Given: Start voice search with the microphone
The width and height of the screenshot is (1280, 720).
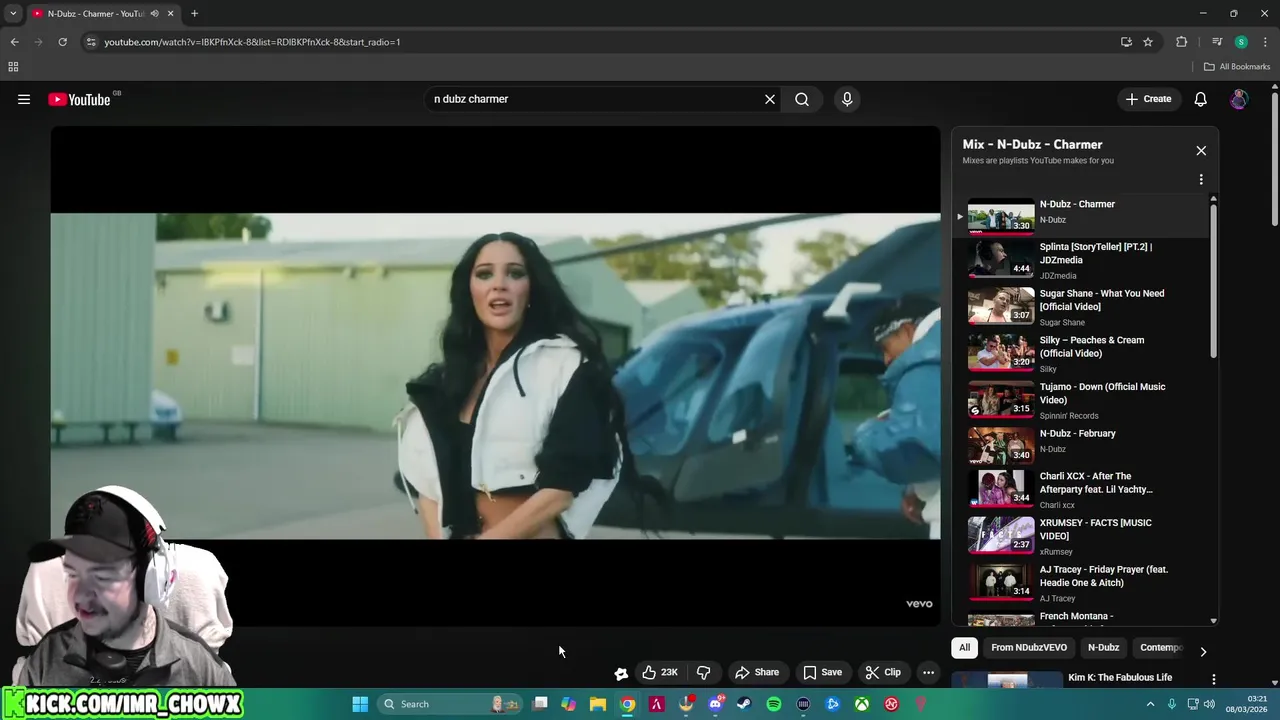Looking at the screenshot, I should pyautogui.click(x=847, y=99).
